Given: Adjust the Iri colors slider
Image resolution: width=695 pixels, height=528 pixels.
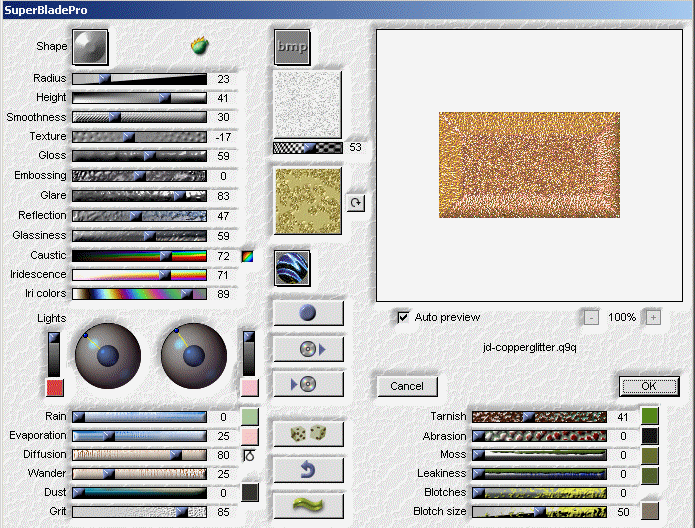Looking at the screenshot, I should 139,294.
